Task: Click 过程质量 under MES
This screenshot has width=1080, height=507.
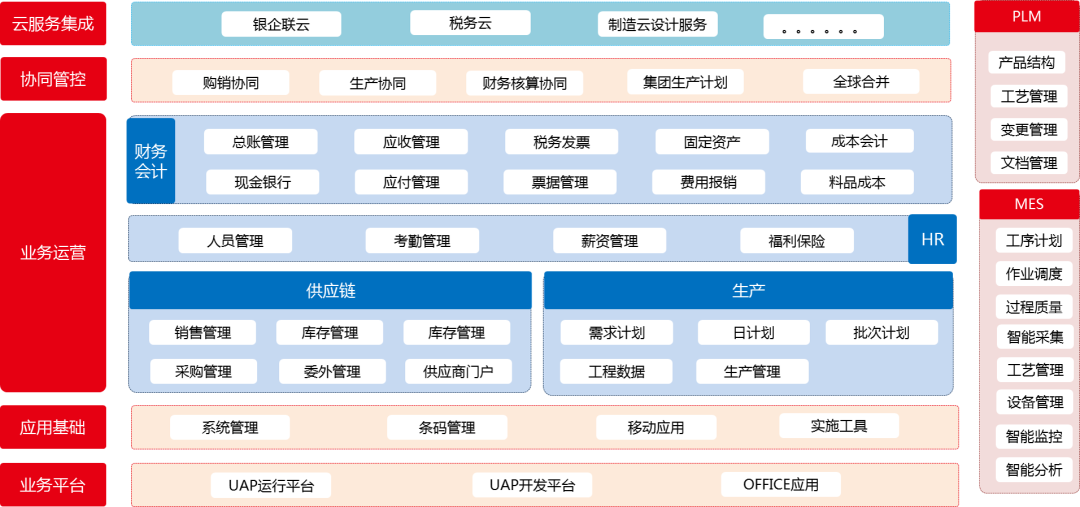Action: point(1034,307)
